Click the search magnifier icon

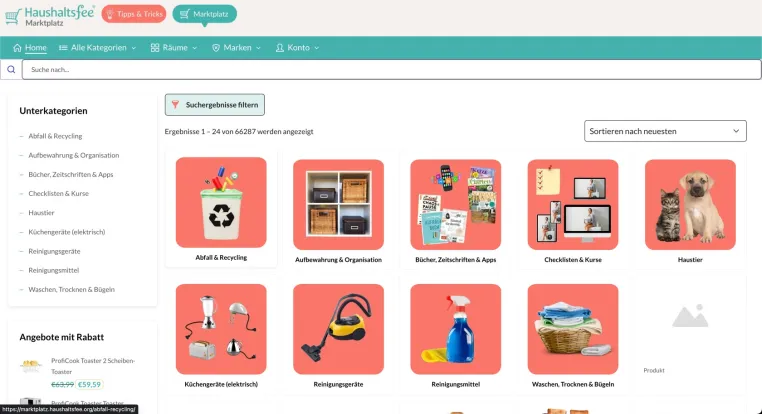coord(11,69)
